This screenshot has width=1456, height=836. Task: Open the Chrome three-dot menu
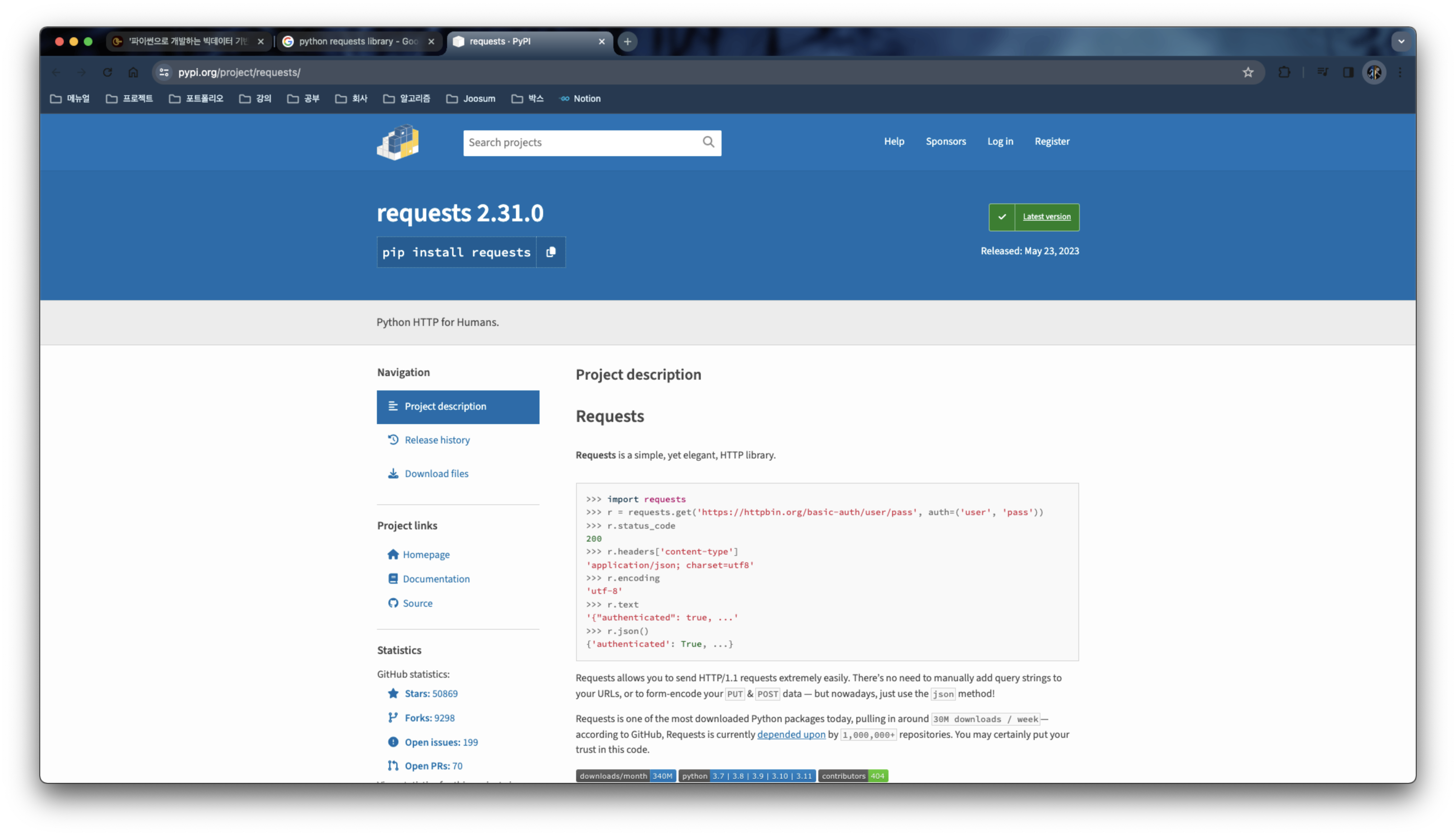pos(1400,72)
